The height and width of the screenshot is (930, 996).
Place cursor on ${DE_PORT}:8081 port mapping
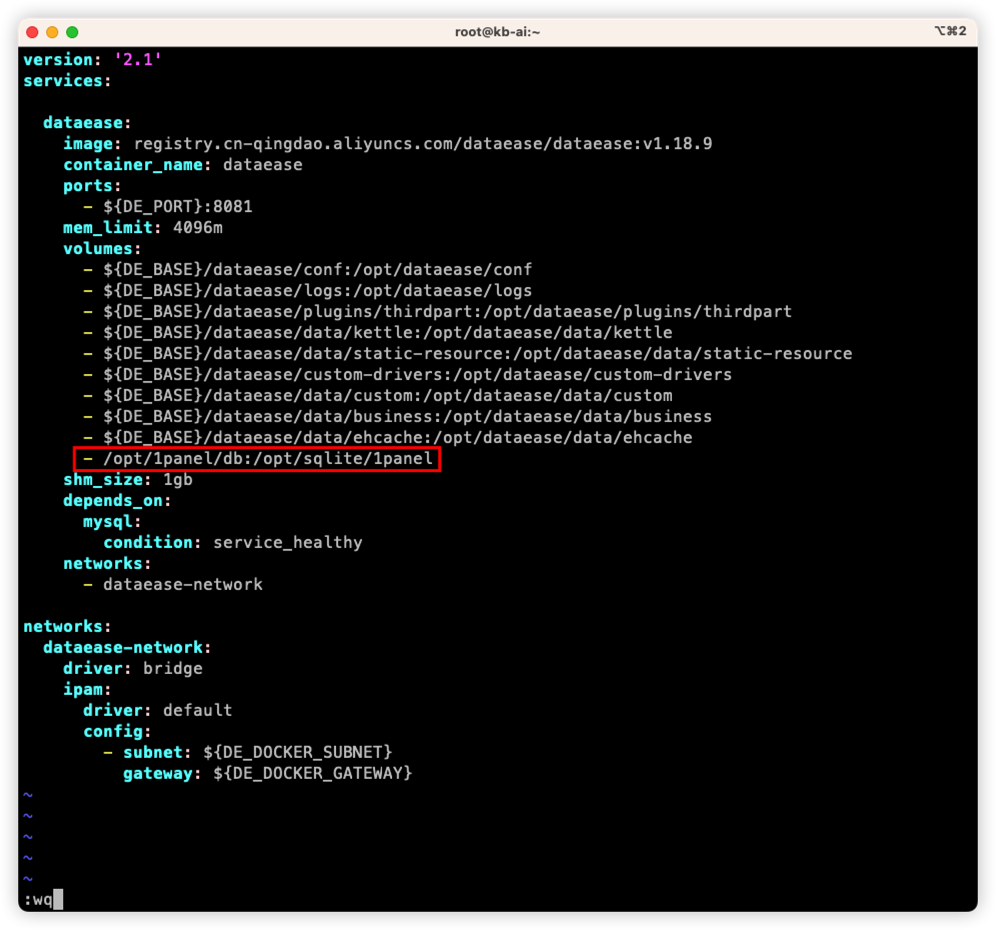click(177, 207)
